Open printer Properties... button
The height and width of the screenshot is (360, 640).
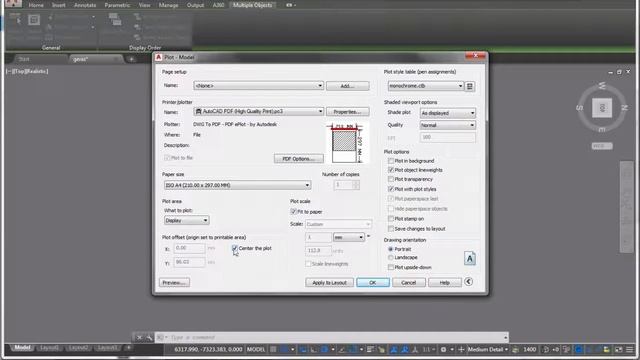(x=348, y=112)
